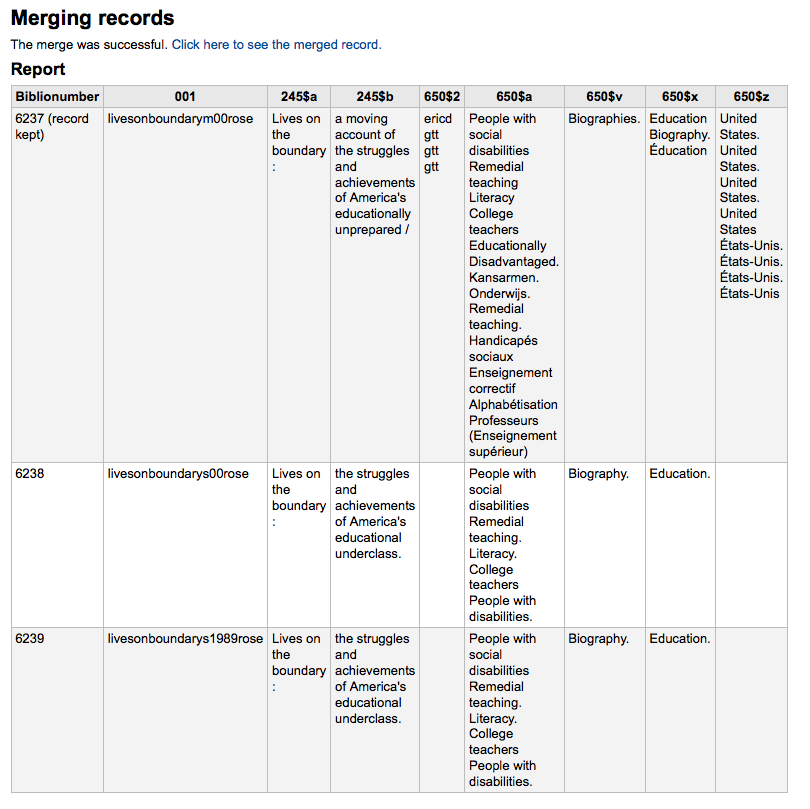The height and width of the screenshot is (809, 810).
Task: Click the livesonboundarym00rose cell
Action: click(180, 119)
